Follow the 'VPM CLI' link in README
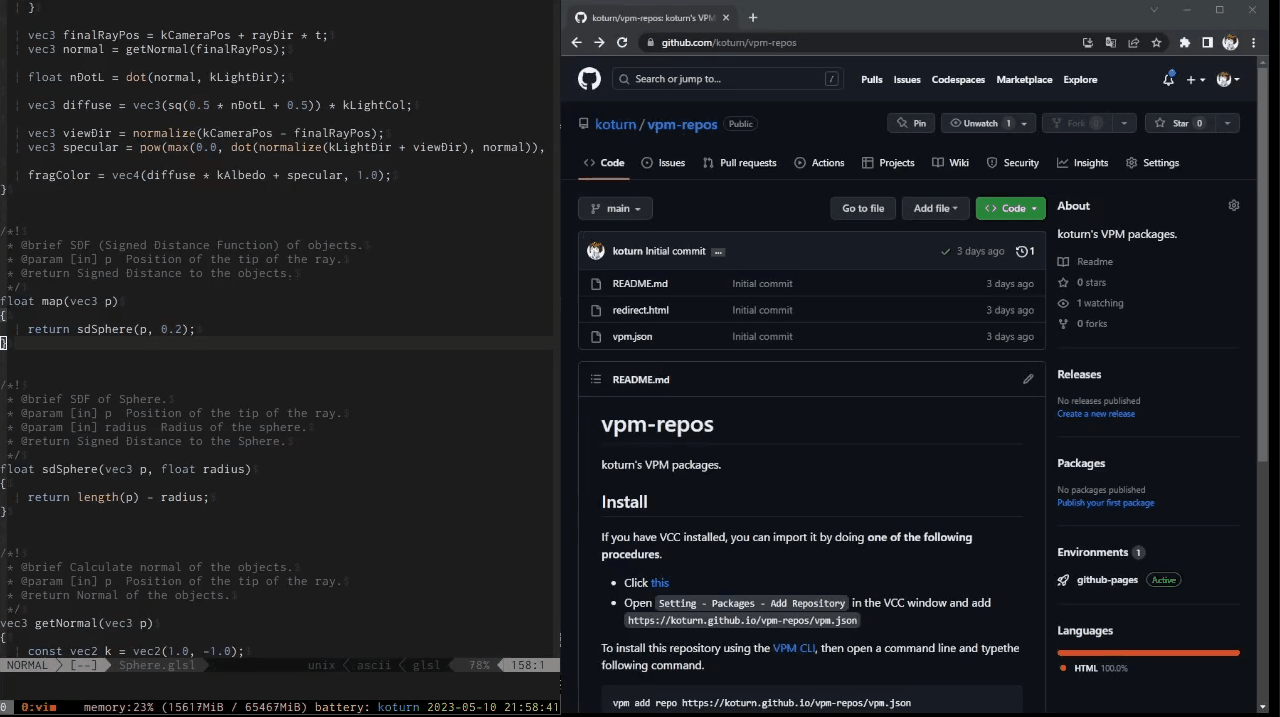This screenshot has width=1280, height=717. coord(794,648)
